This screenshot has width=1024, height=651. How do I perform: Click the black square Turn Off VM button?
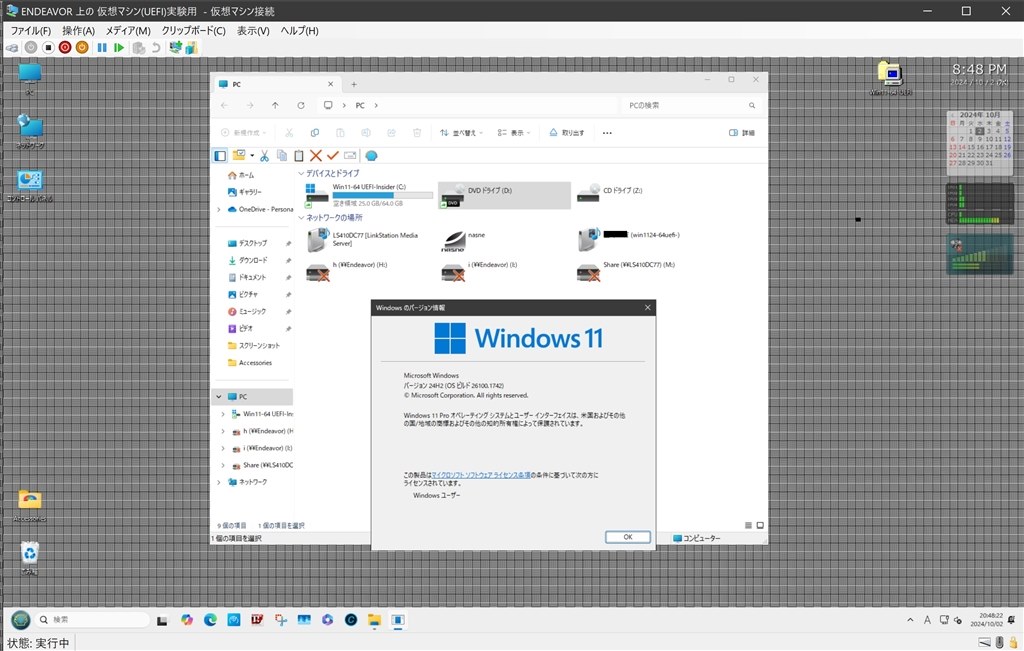[48, 48]
